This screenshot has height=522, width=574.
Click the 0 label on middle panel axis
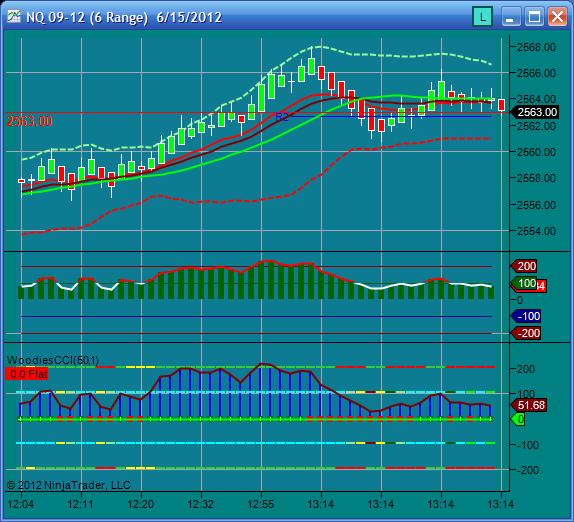click(x=519, y=300)
